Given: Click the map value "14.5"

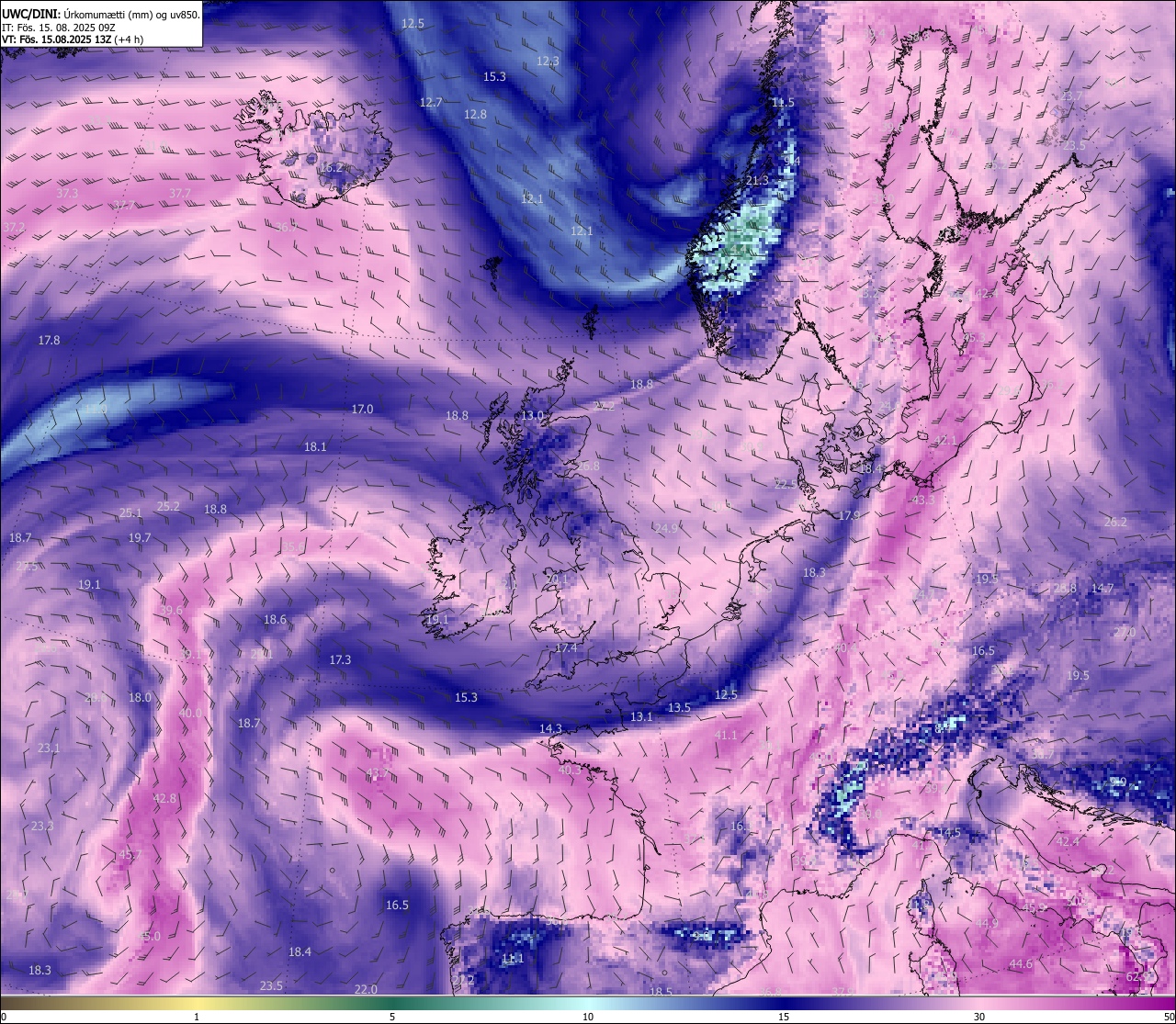Looking at the screenshot, I should 949,833.
